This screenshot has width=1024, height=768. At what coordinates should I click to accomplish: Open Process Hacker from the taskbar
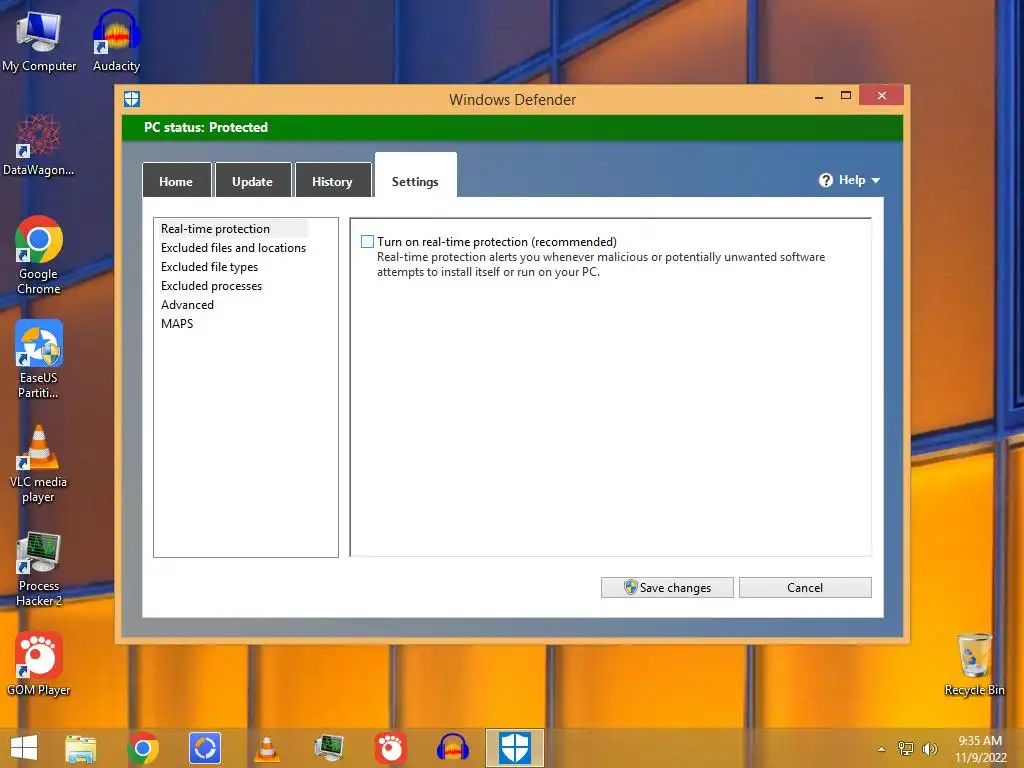click(x=328, y=748)
